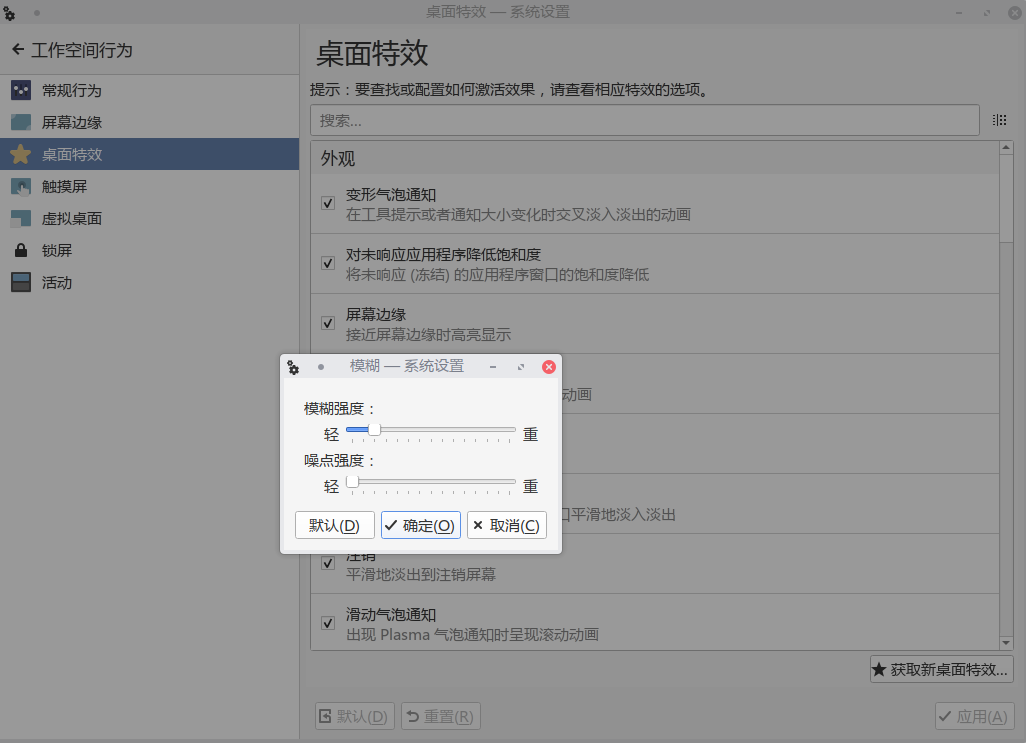Viewport: 1026px width, 743px height.
Task: Click the gear icon in the main window title bar
Action: coord(9,12)
